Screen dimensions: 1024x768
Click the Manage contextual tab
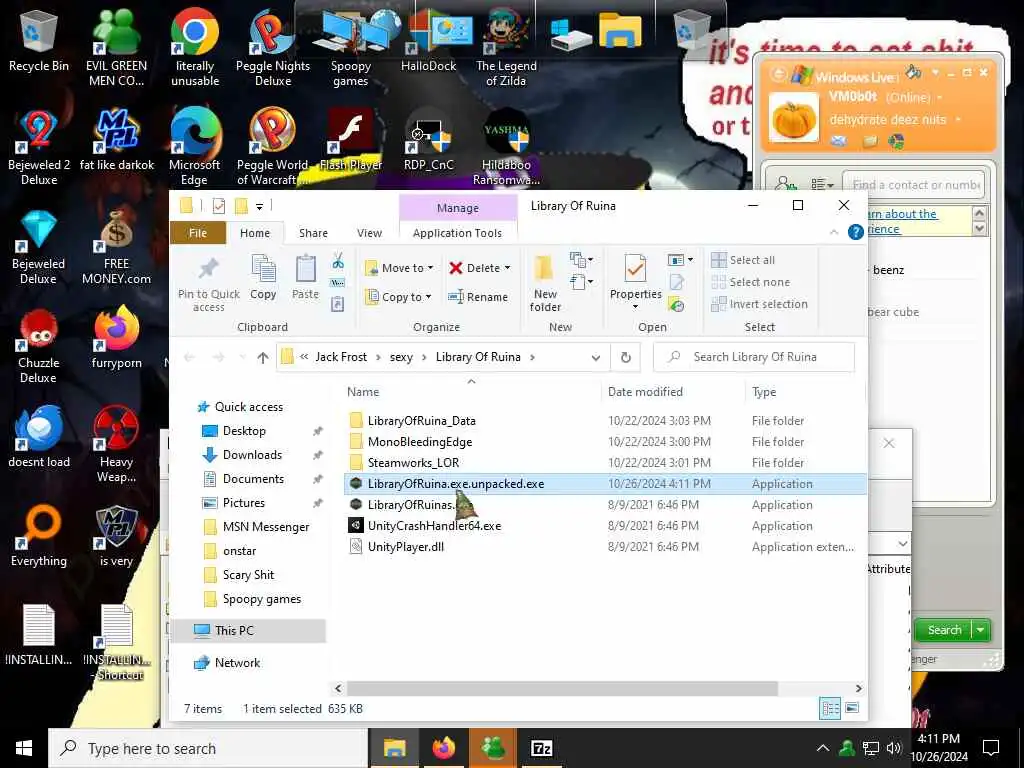coord(458,208)
